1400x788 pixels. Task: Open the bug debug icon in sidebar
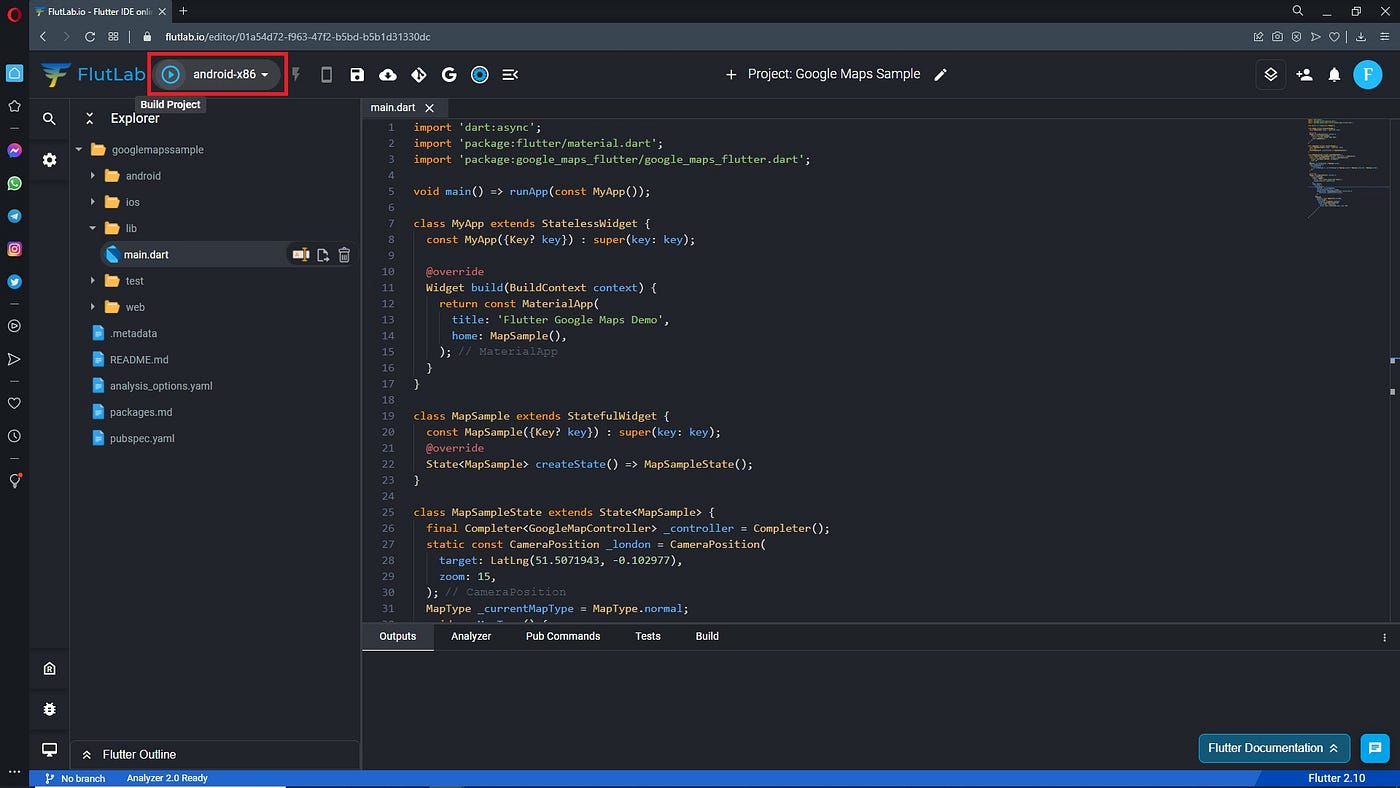(49, 709)
